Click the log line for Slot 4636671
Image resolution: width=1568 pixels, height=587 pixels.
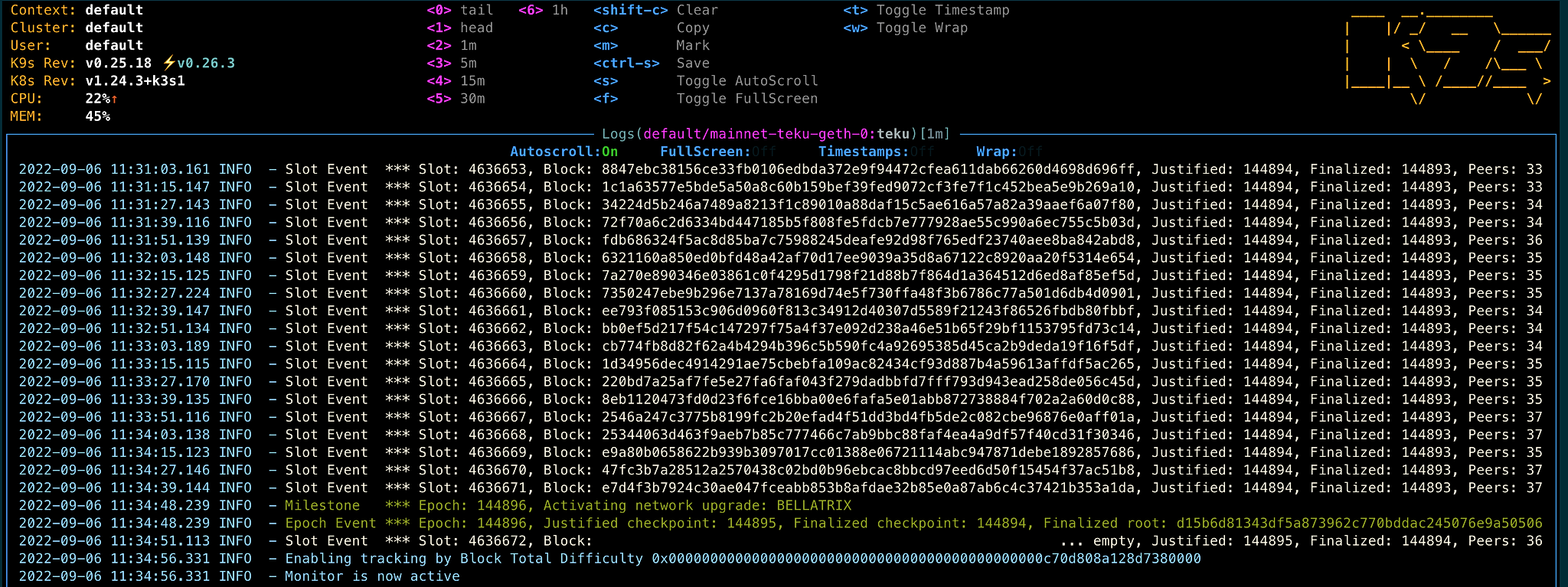pos(781,488)
